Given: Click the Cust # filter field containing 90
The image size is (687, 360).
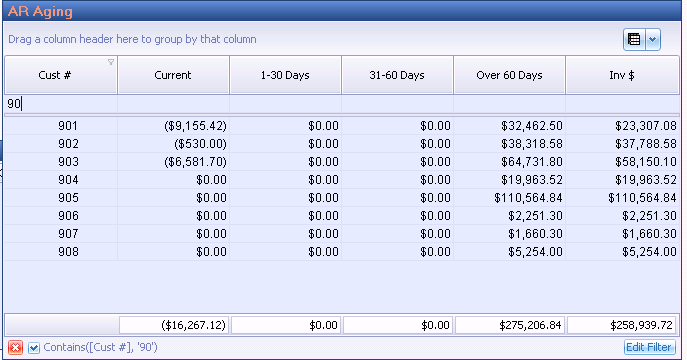Looking at the screenshot, I should pyautogui.click(x=60, y=104).
